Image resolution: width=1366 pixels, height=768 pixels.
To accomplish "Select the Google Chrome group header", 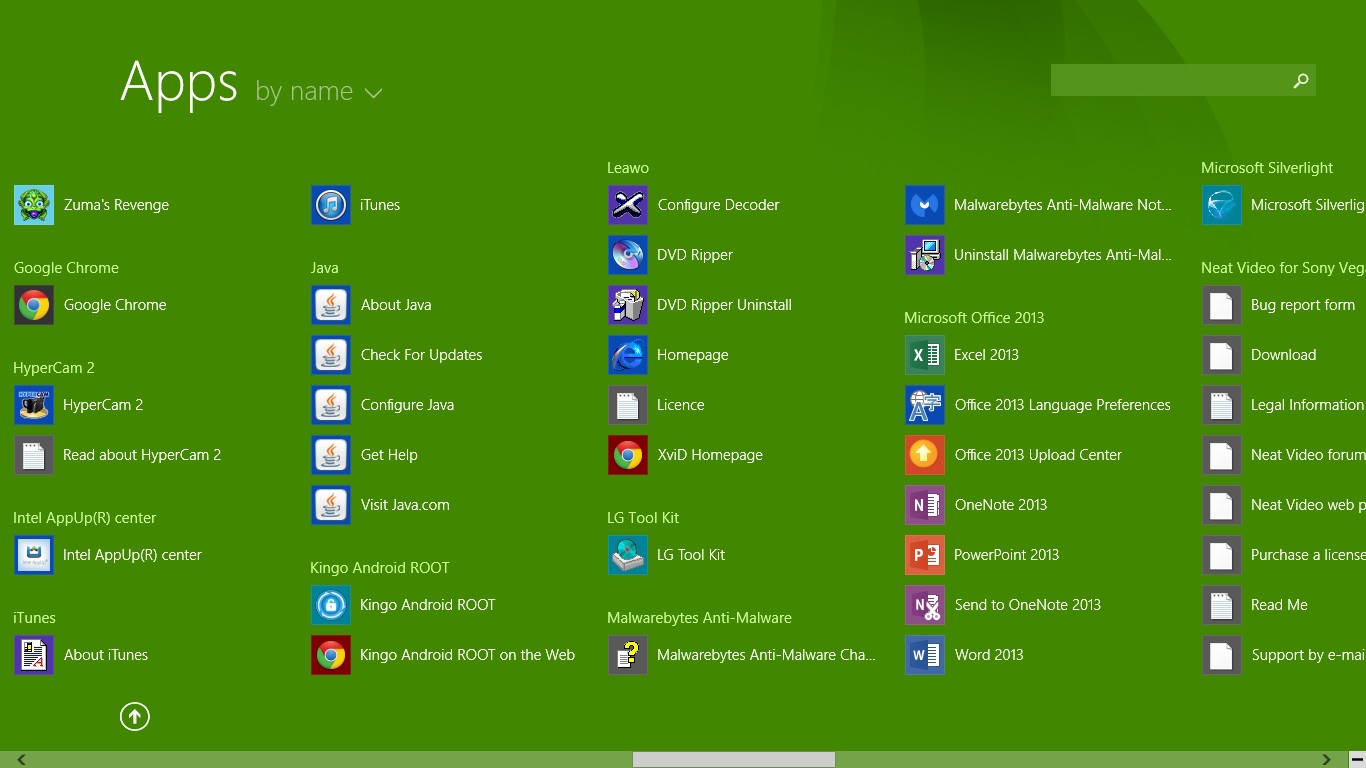I will (66, 268).
